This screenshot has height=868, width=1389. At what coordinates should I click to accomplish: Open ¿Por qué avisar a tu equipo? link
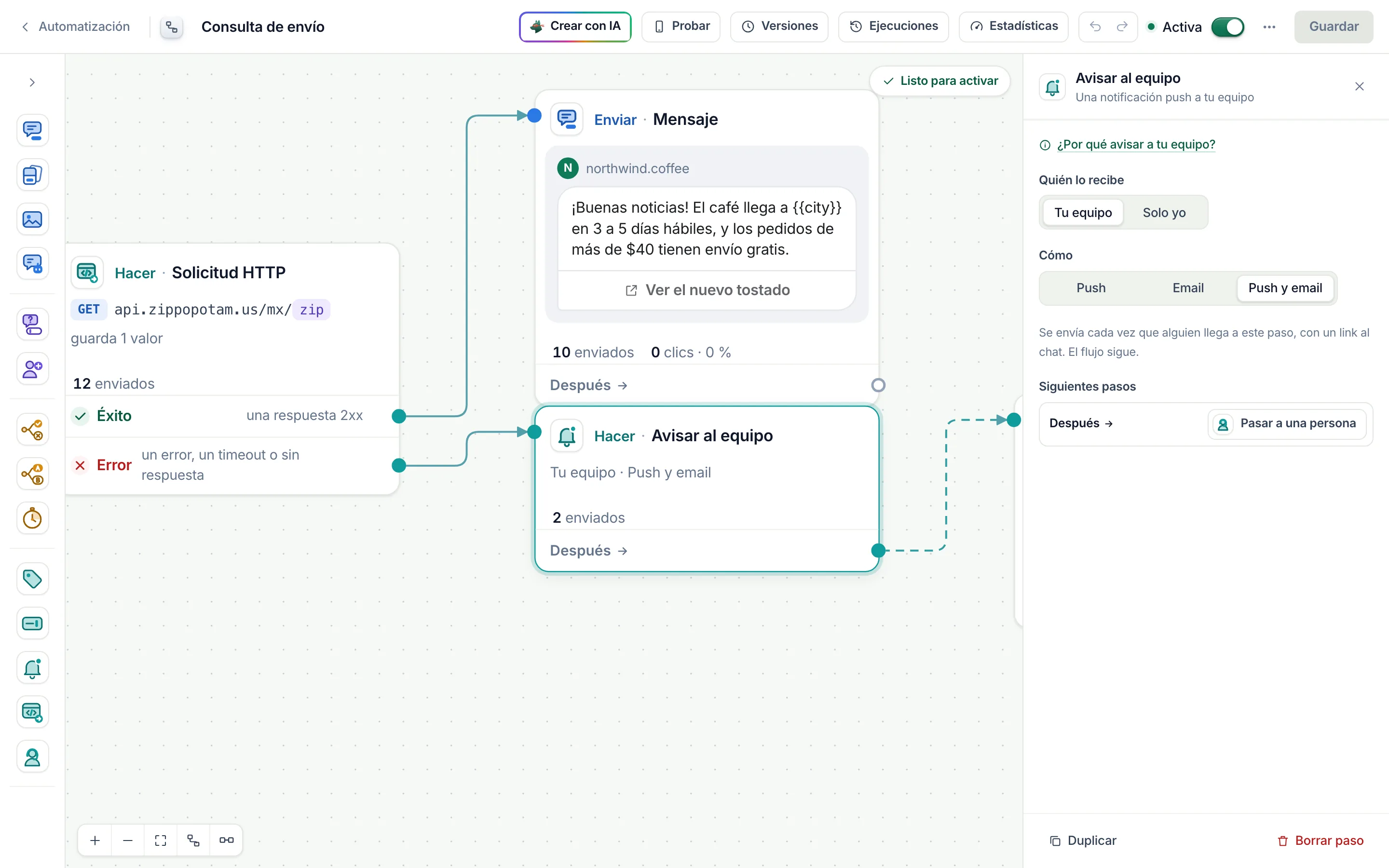(x=1136, y=145)
